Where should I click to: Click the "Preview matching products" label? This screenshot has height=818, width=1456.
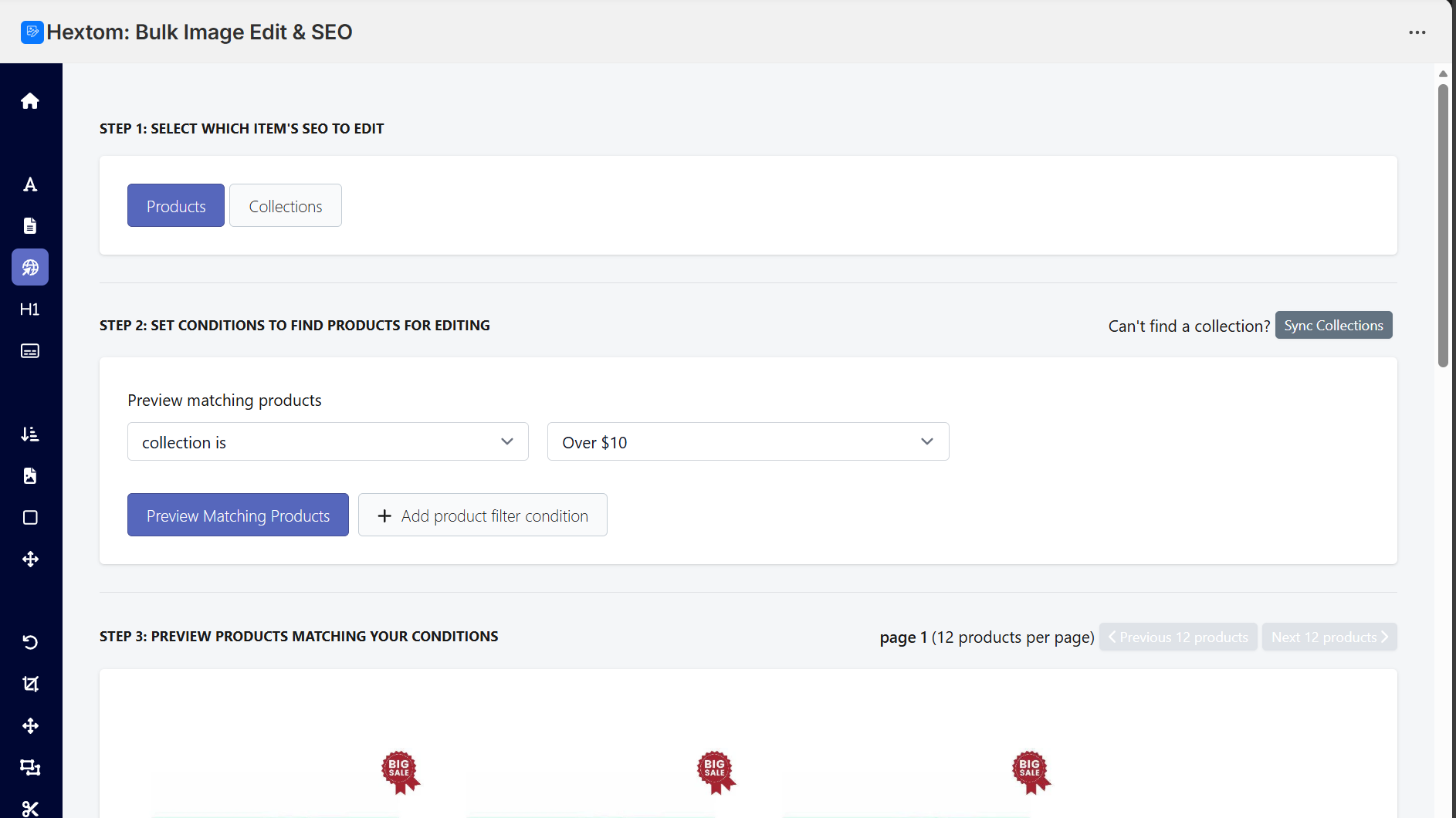225,400
